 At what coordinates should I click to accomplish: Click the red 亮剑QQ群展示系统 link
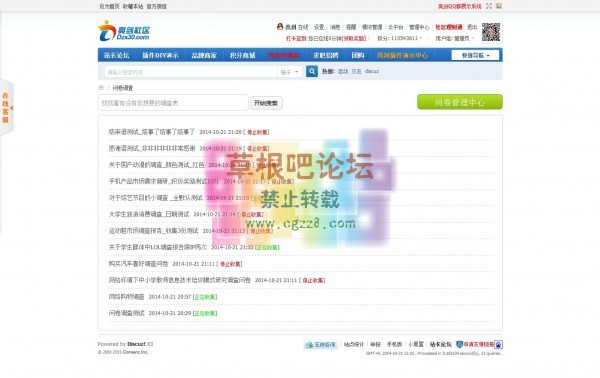(460, 7)
